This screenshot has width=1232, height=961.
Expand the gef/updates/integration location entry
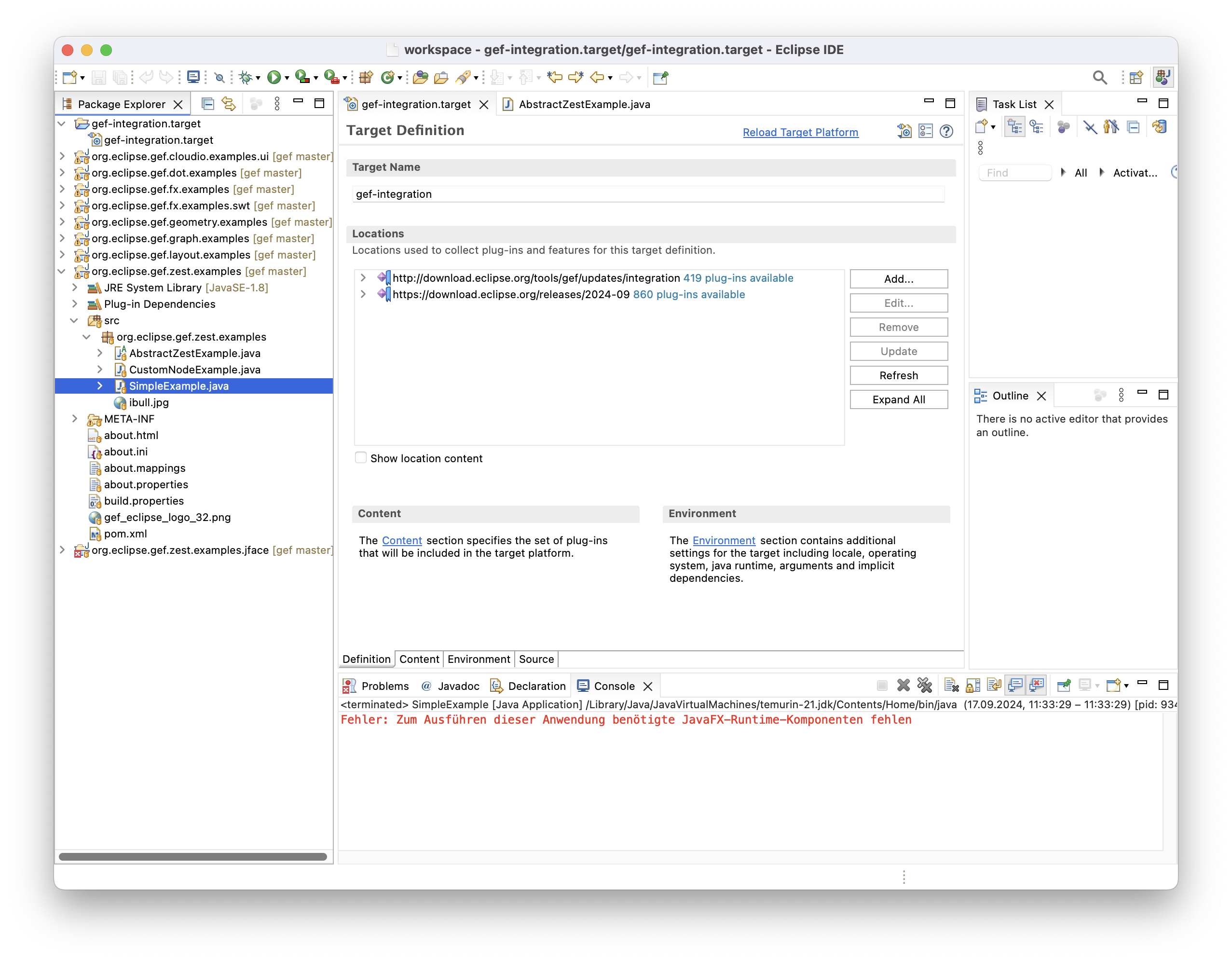[363, 277]
